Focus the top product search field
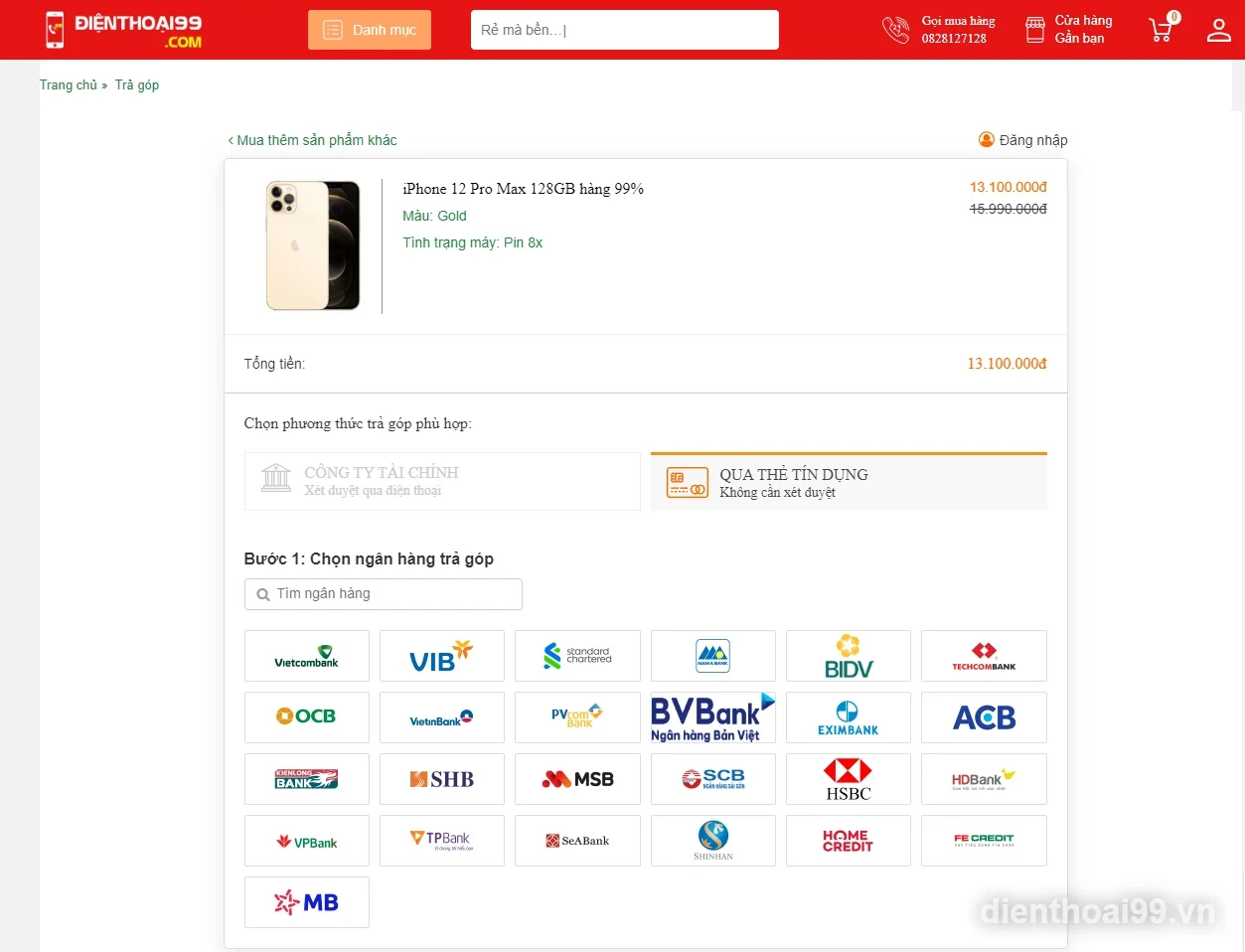 point(625,30)
